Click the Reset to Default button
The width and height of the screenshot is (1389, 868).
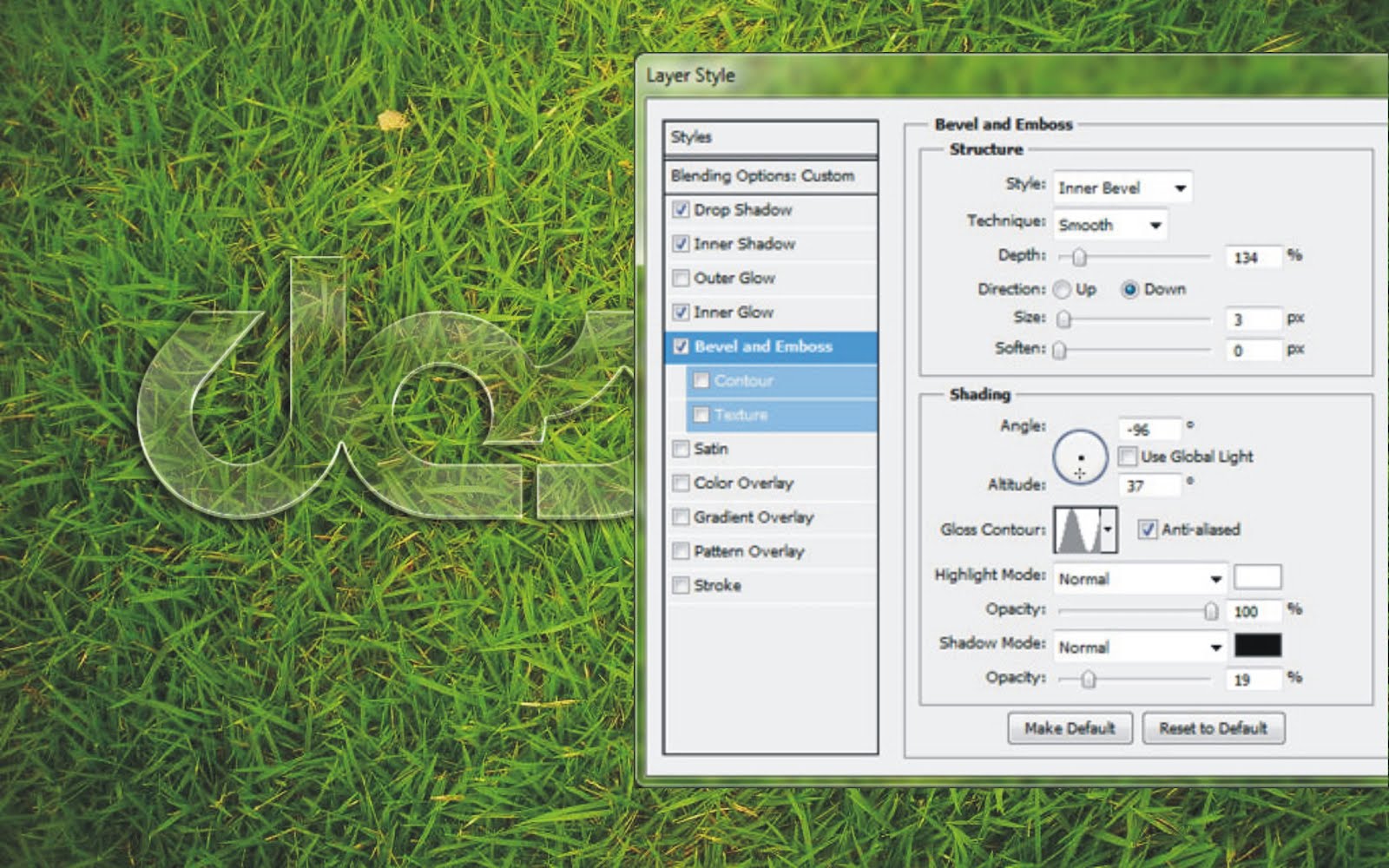point(1213,728)
